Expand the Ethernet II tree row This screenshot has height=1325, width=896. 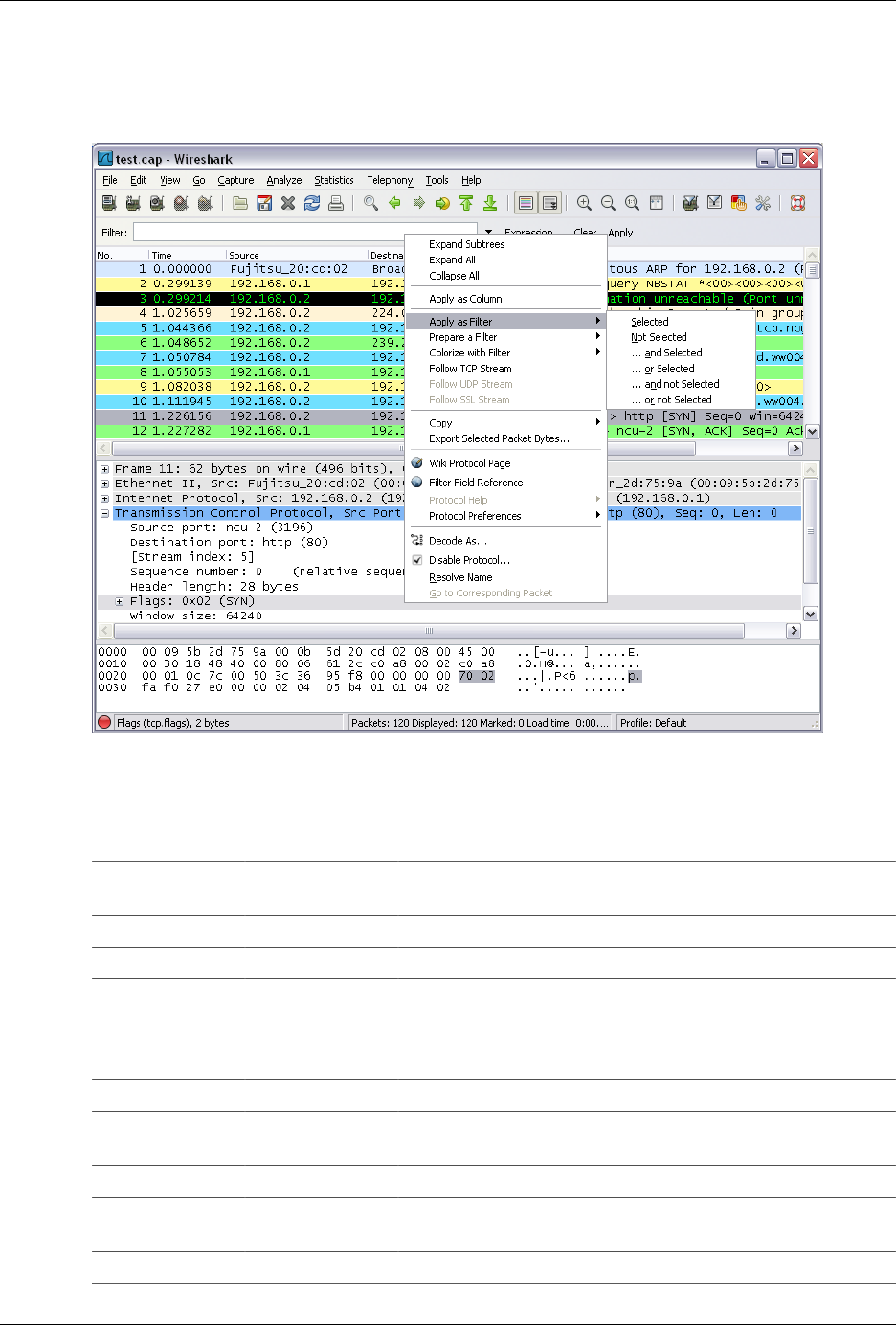click(104, 483)
